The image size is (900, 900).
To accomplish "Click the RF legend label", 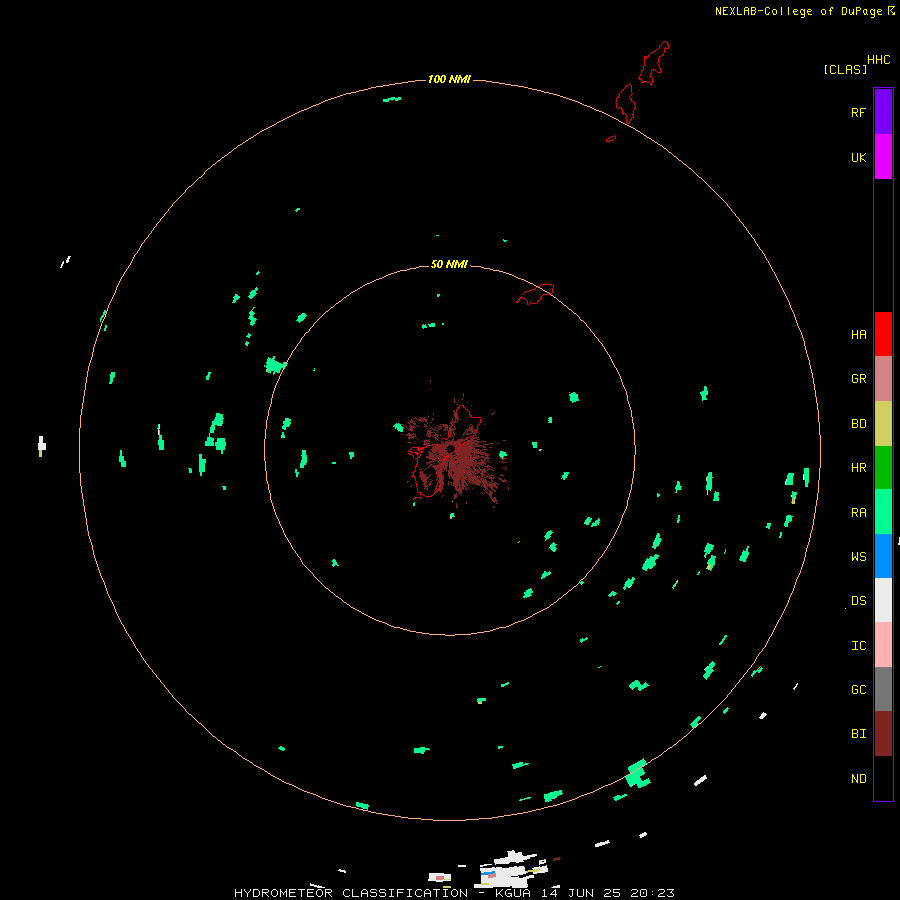I will pos(858,112).
